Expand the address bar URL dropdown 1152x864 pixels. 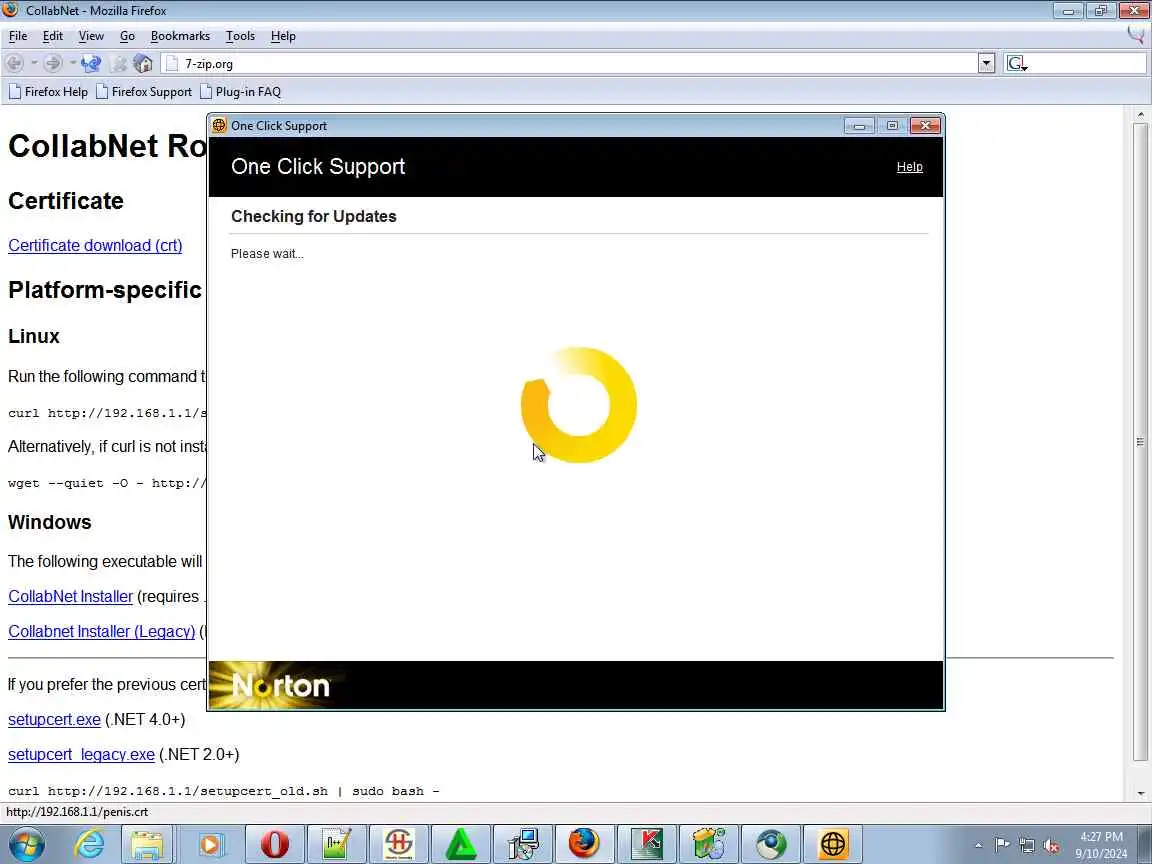[986, 64]
